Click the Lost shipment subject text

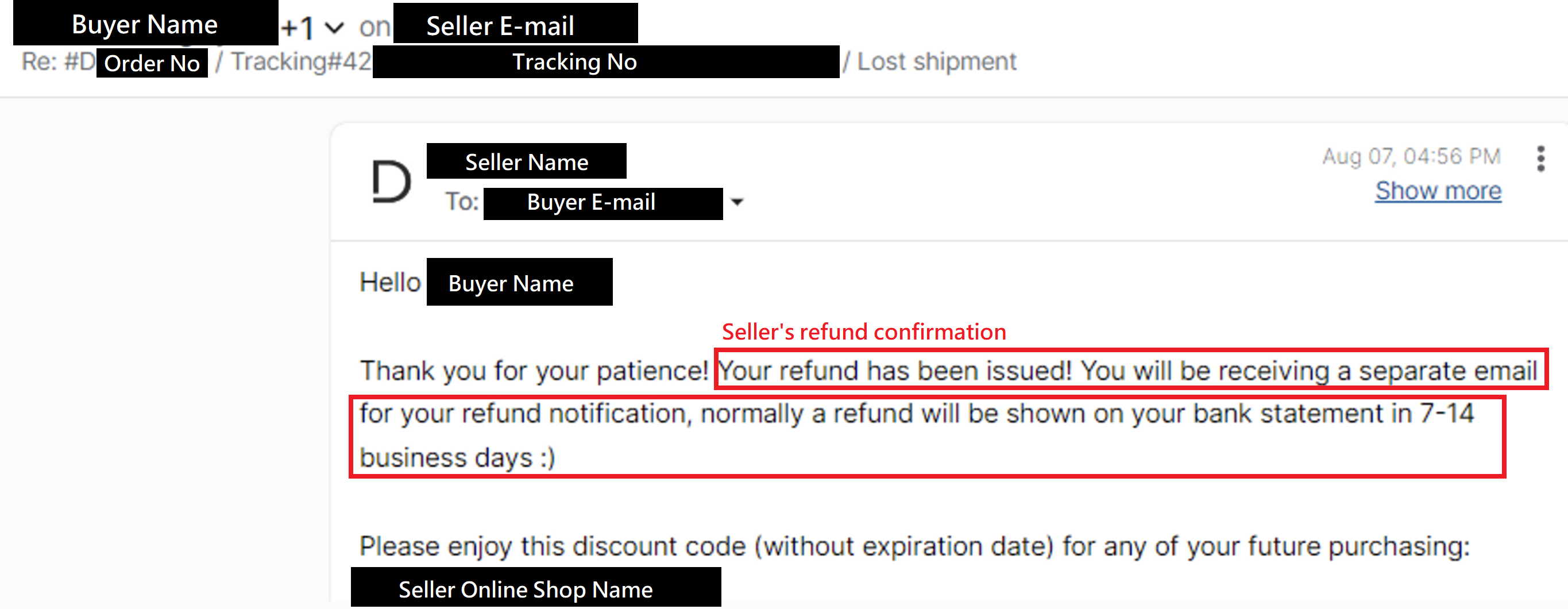[937, 61]
